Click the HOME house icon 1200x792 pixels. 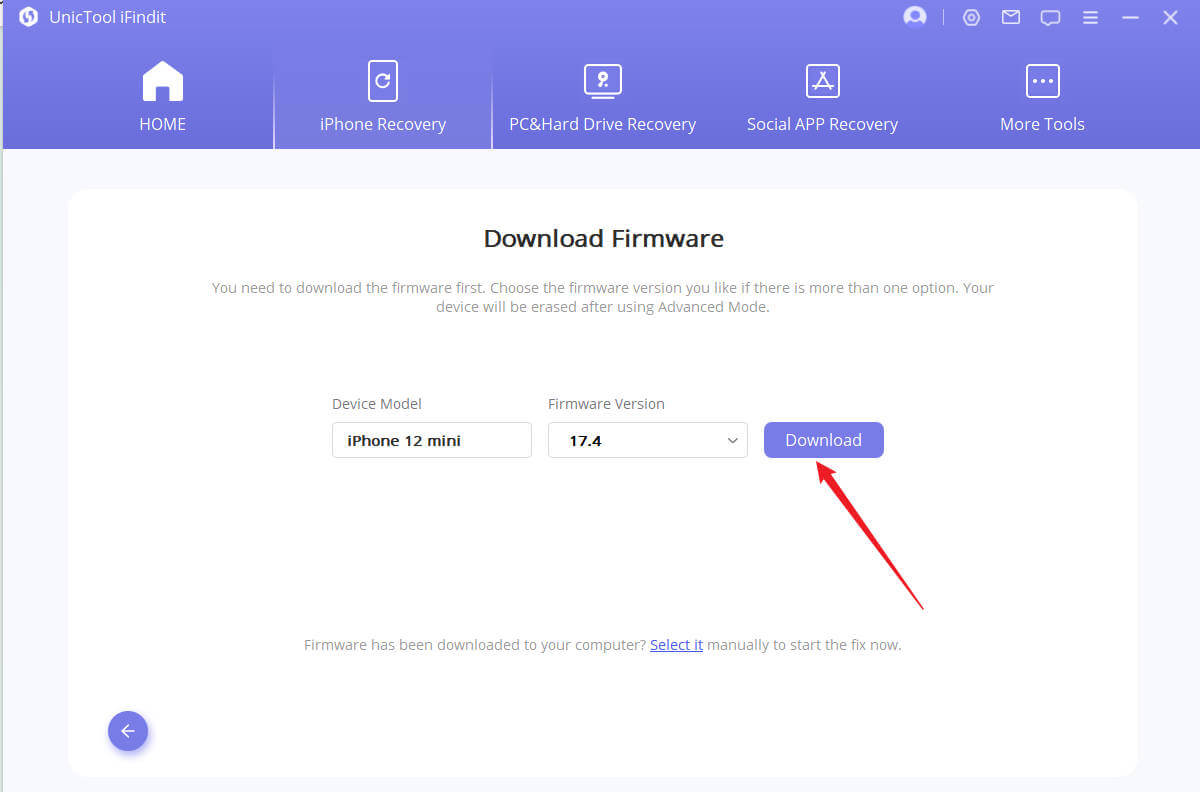pos(163,82)
